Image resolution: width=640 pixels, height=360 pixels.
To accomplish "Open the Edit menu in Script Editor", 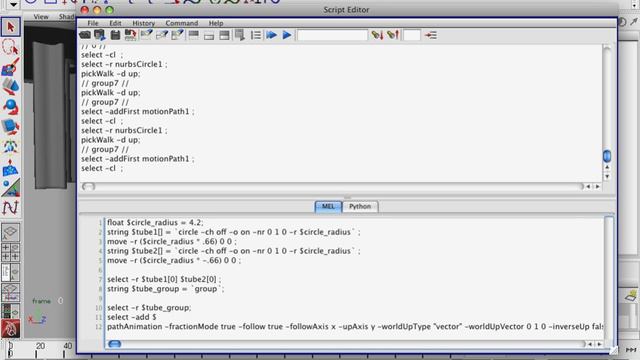I will (x=115, y=23).
